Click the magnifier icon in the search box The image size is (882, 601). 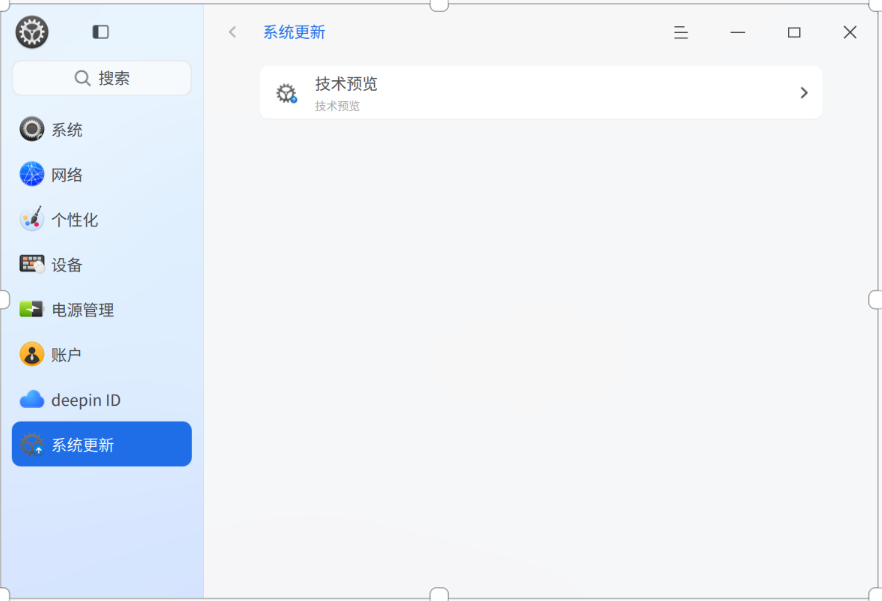click(83, 78)
